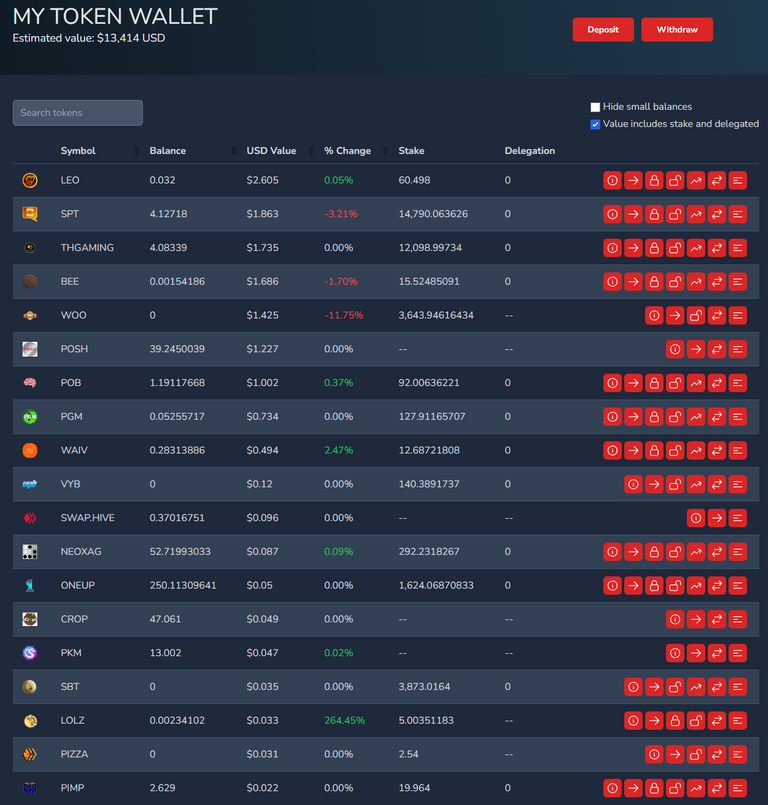Unstake SPT with the open-lock icon
Viewport: 768px width, 805px height.
[x=675, y=214]
